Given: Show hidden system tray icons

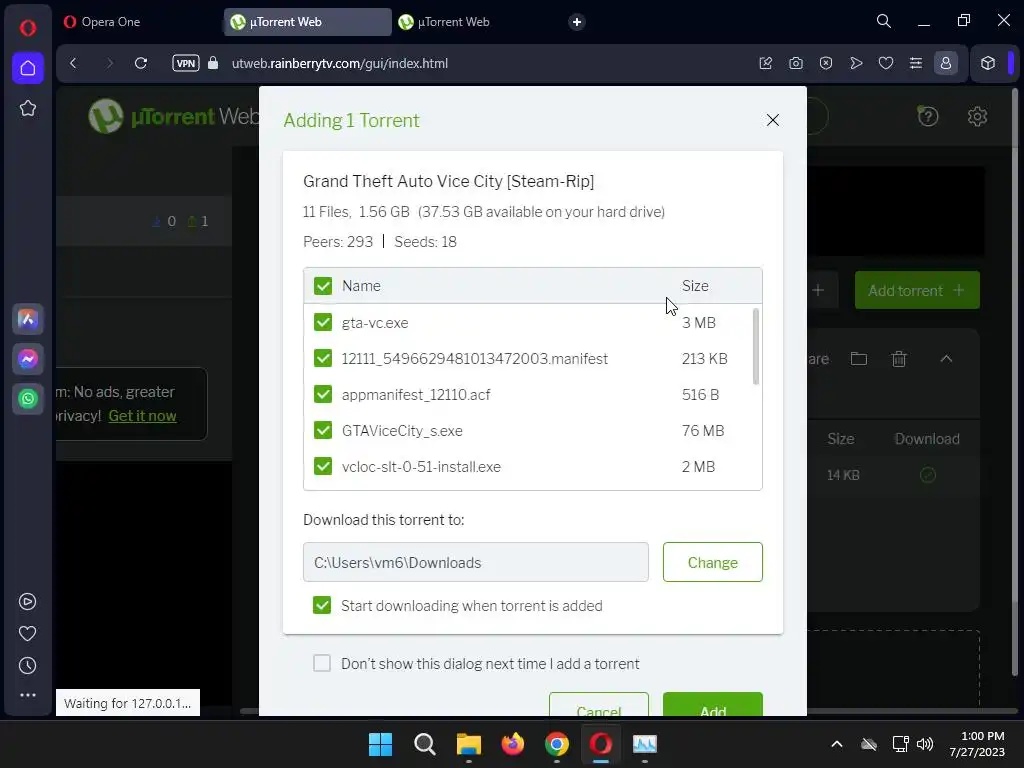Looking at the screenshot, I should coord(837,744).
